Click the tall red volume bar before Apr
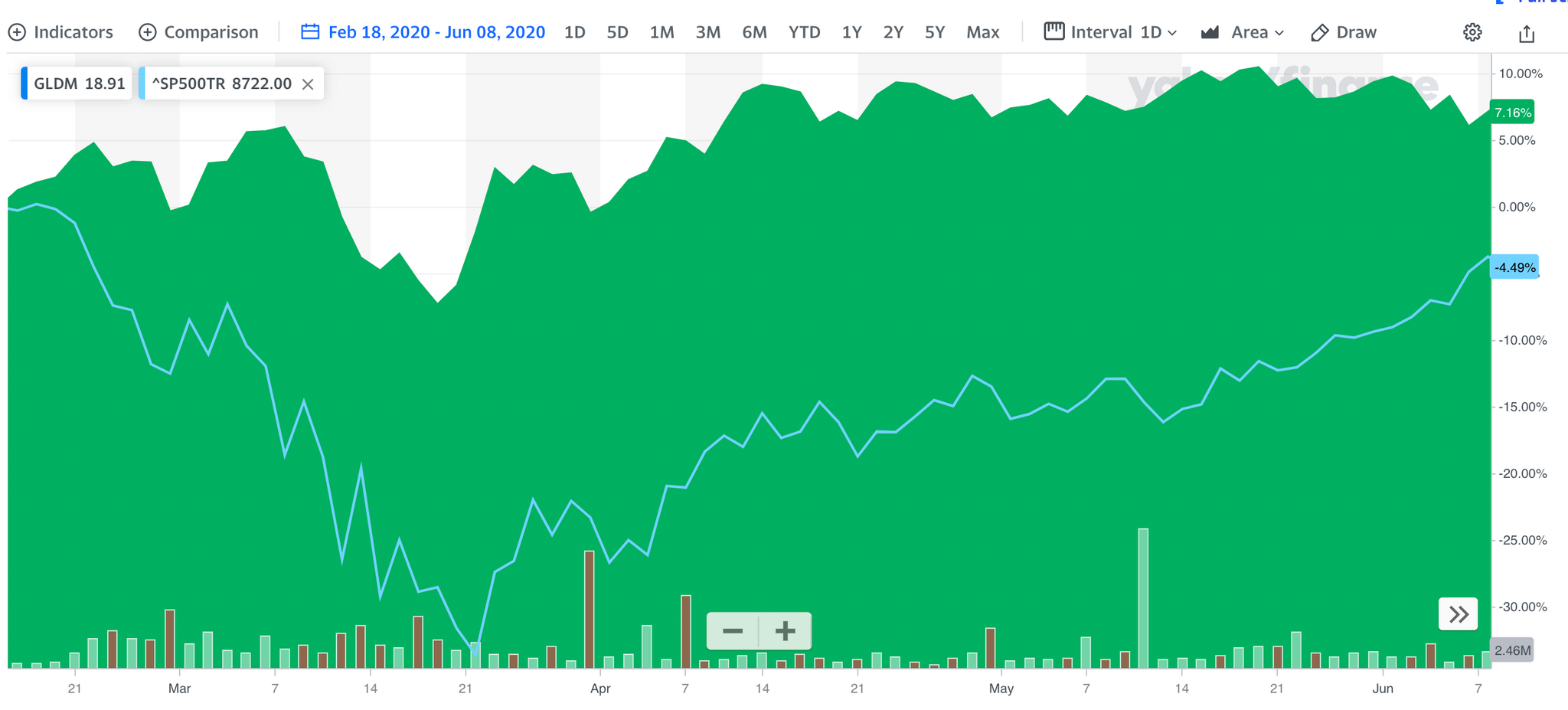This screenshot has height=710, width=1568. click(x=589, y=610)
